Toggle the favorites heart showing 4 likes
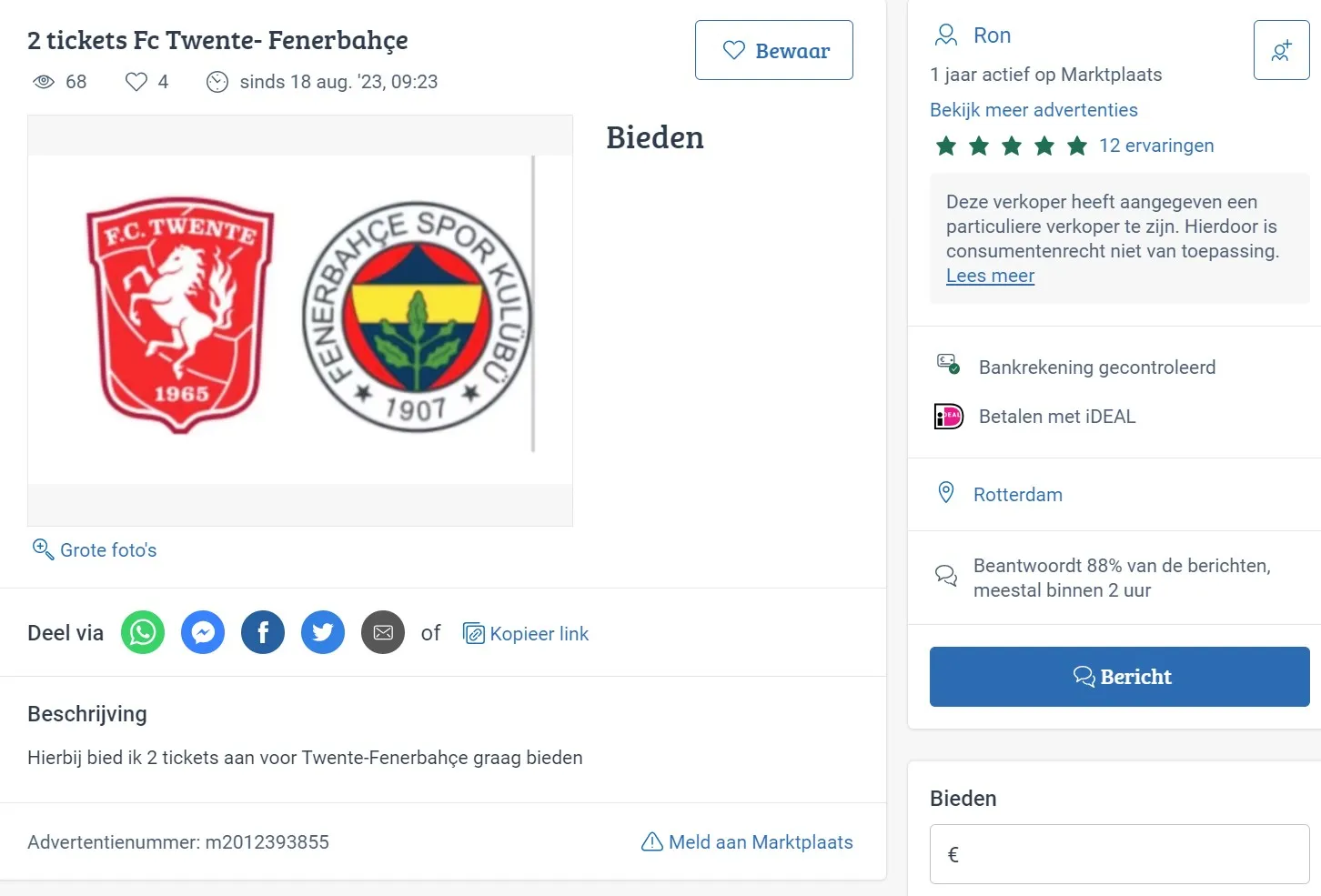1321x896 pixels. 136,82
